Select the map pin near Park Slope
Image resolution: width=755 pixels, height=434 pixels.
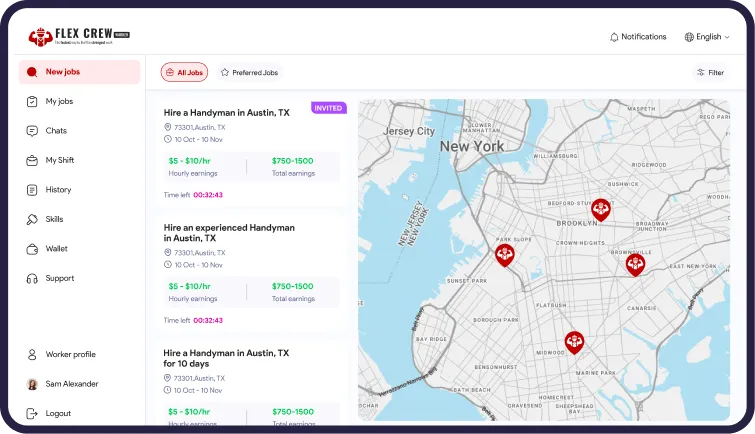click(x=505, y=255)
